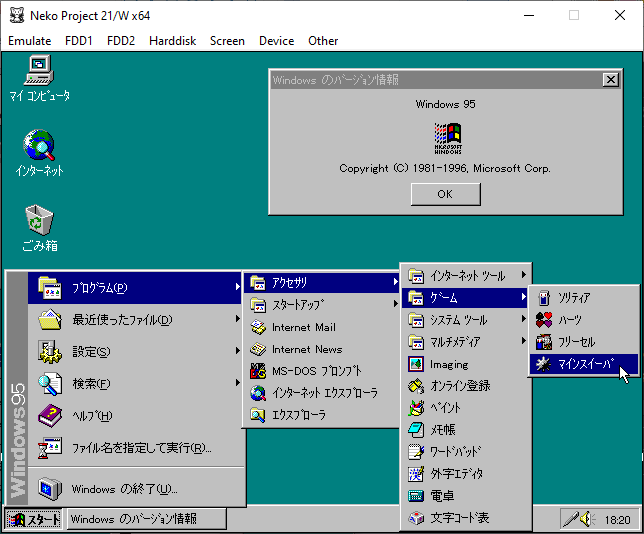Open the Other menu
644x534 pixels.
(323, 41)
